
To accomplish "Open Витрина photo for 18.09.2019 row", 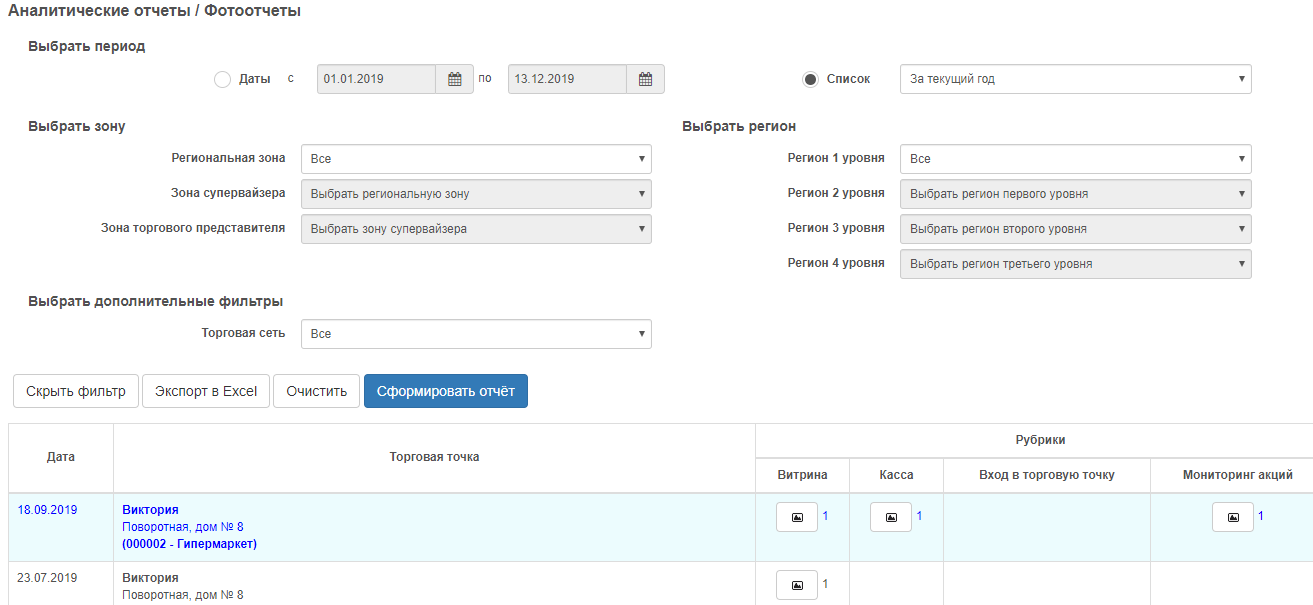I will [x=797, y=517].
